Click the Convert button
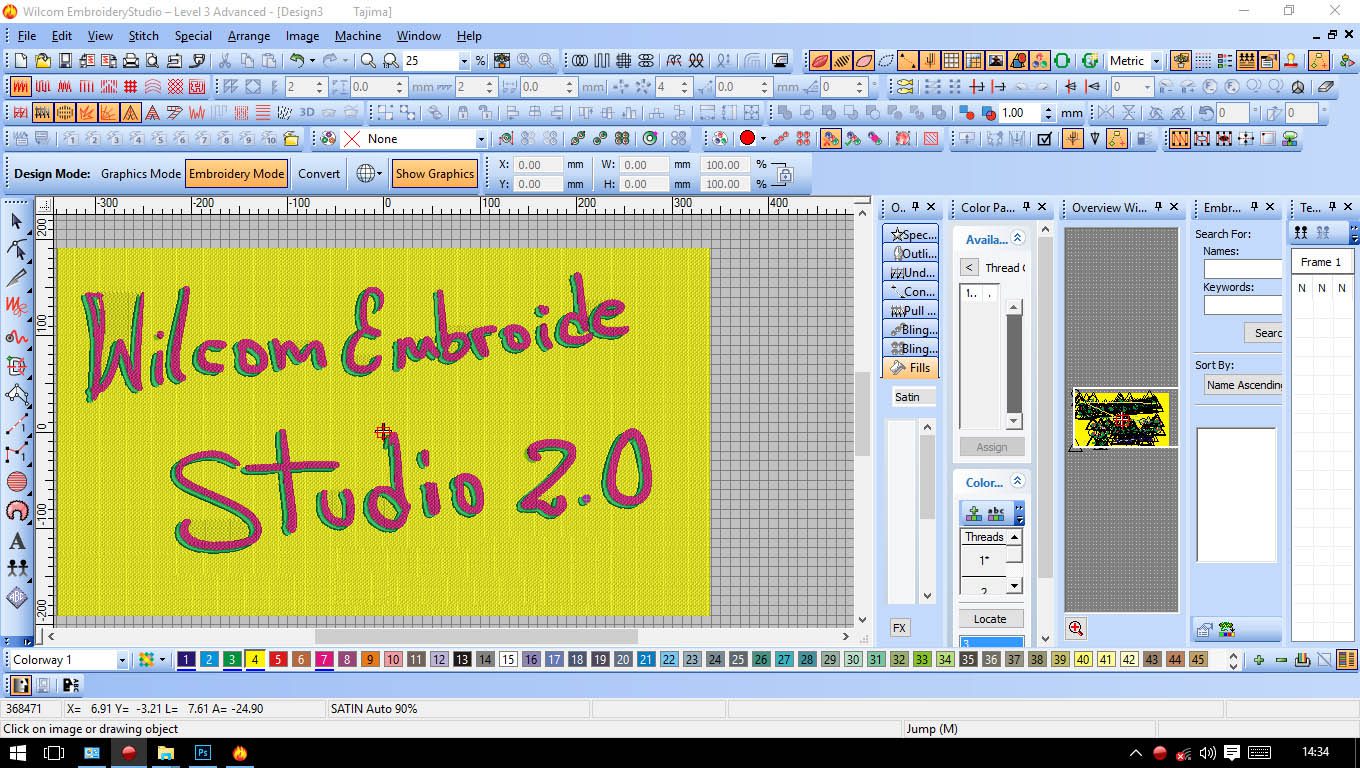 coord(319,173)
